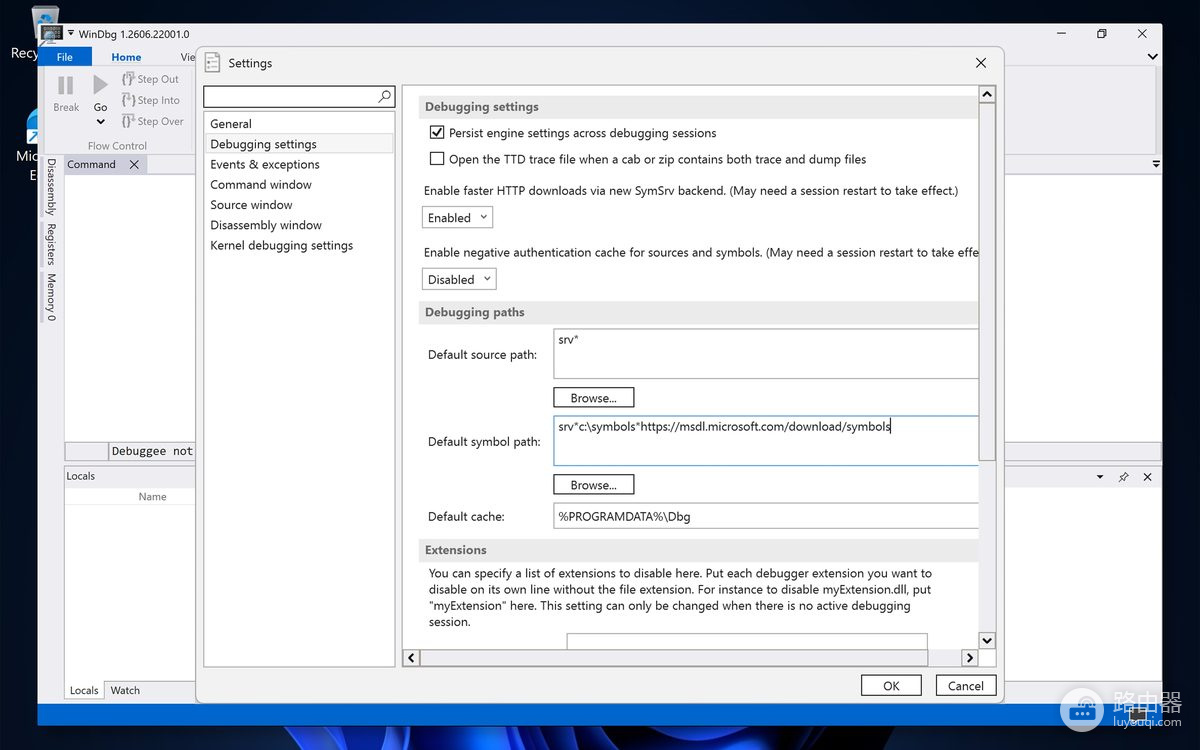Click Browse for Default symbol path
The height and width of the screenshot is (750, 1200).
593,485
